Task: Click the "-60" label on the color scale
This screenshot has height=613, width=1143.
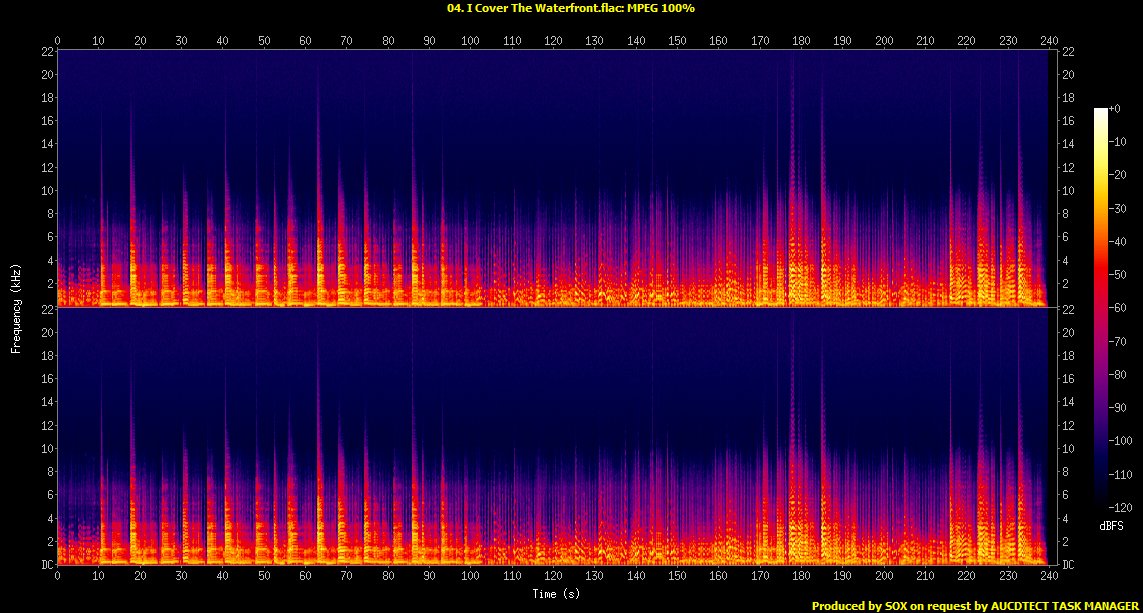Action: [1117, 308]
